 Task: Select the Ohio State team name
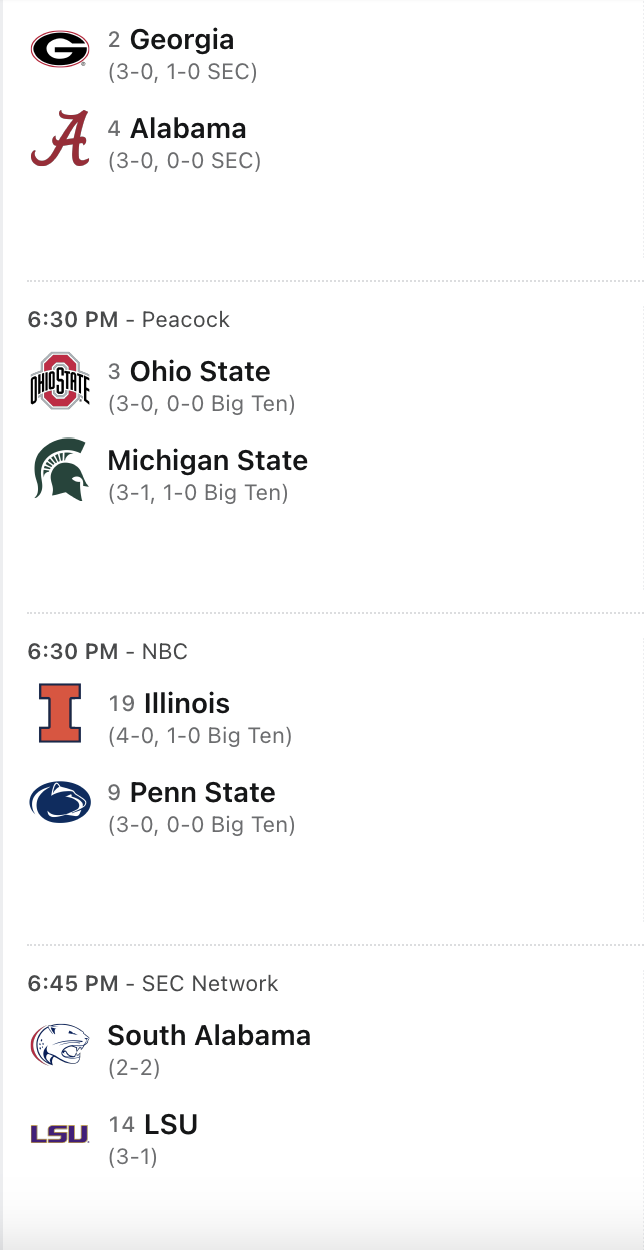(200, 372)
